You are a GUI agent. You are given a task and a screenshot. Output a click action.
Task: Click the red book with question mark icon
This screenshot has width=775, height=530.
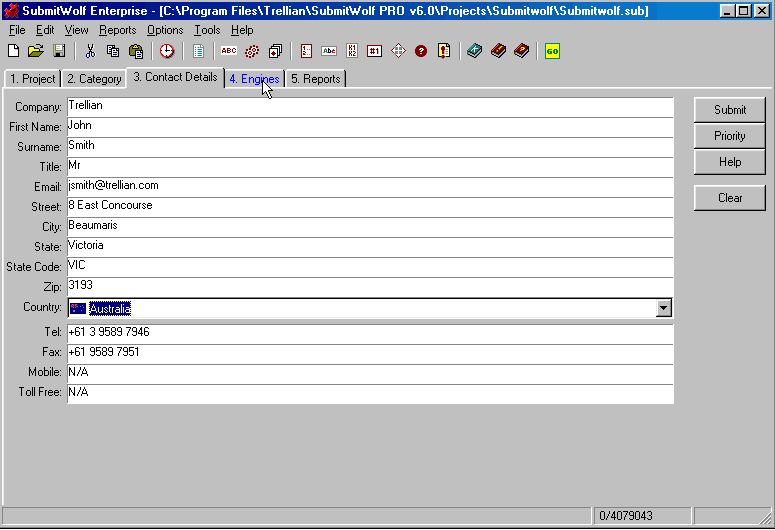521,51
